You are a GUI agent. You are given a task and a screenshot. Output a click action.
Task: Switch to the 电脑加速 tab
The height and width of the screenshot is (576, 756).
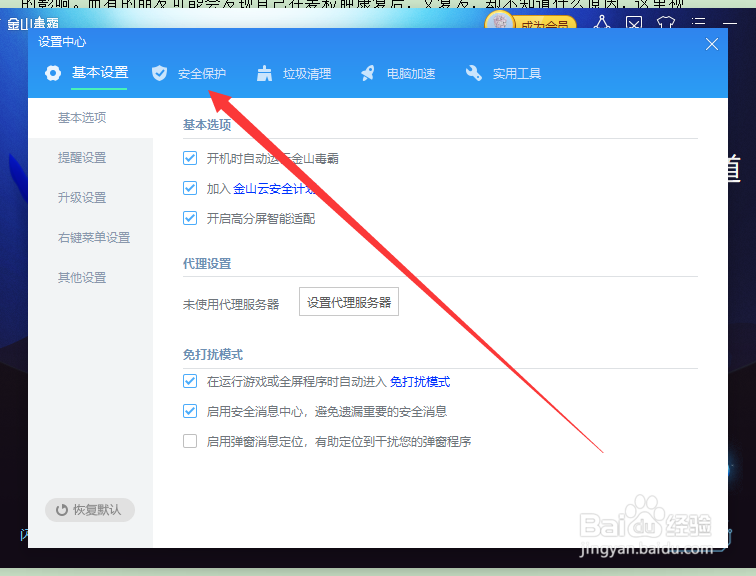411,74
